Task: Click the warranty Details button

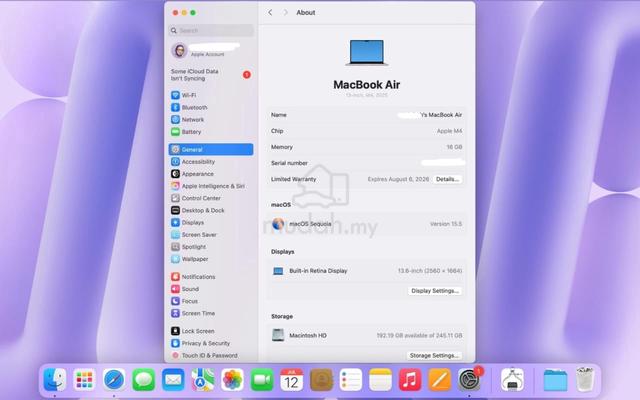Action: [x=447, y=179]
